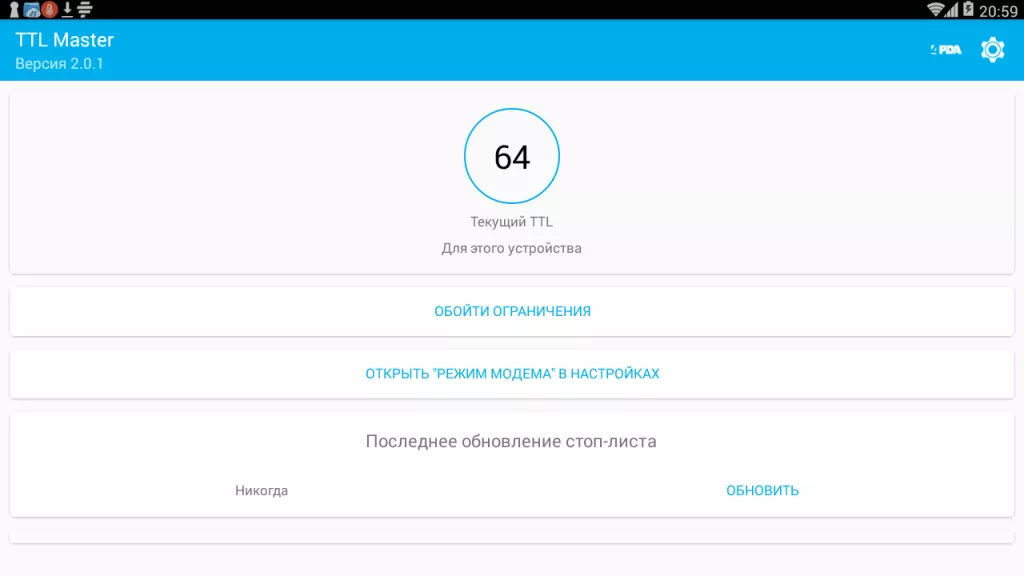
Task: Open the 4PDA forum page icon
Action: tap(944, 47)
